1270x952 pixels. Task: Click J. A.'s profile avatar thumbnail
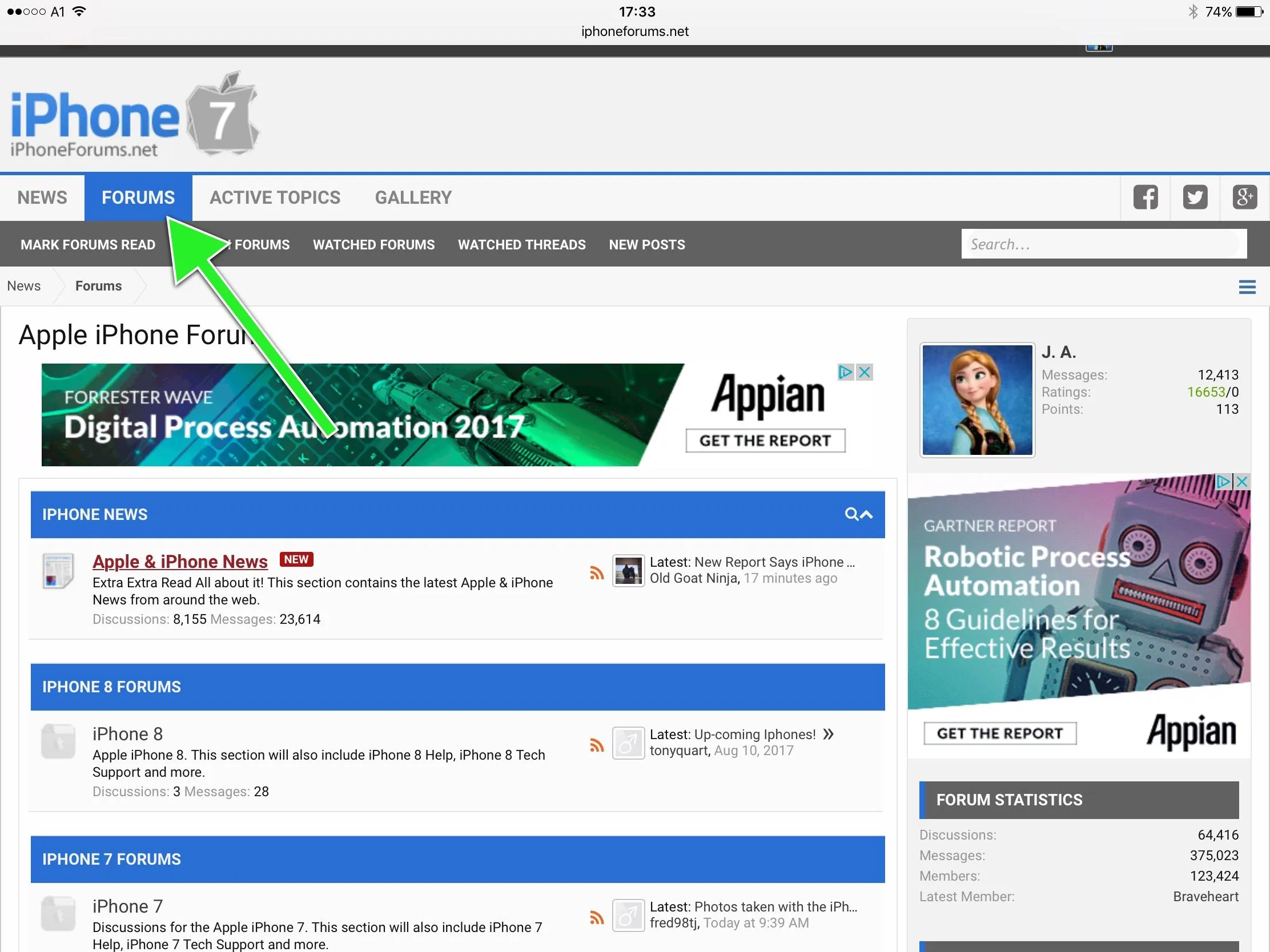coord(976,400)
